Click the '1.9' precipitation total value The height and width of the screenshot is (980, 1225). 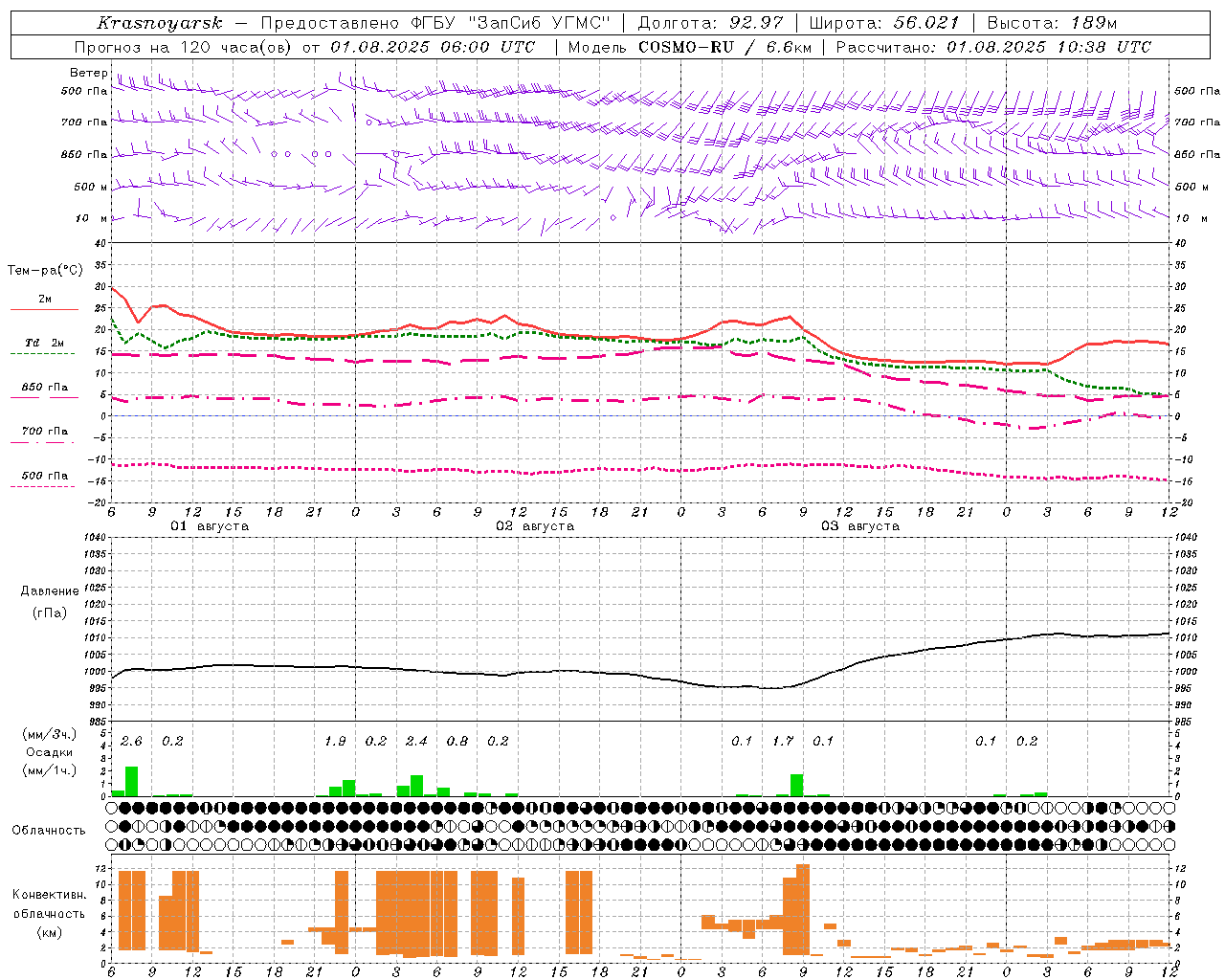[335, 742]
